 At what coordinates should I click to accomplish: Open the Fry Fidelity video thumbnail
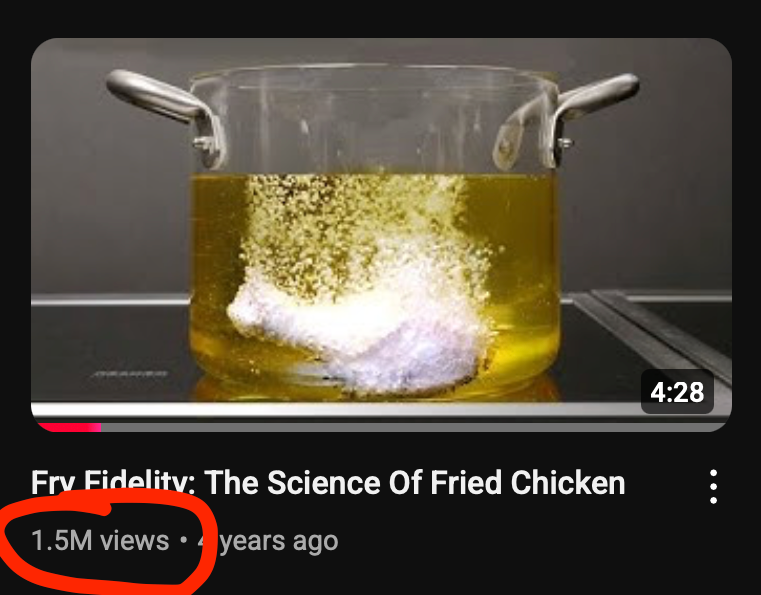click(381, 235)
